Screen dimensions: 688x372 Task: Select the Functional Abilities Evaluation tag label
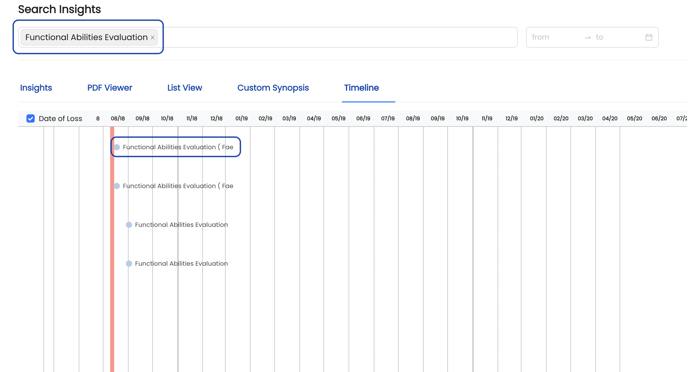(x=86, y=37)
